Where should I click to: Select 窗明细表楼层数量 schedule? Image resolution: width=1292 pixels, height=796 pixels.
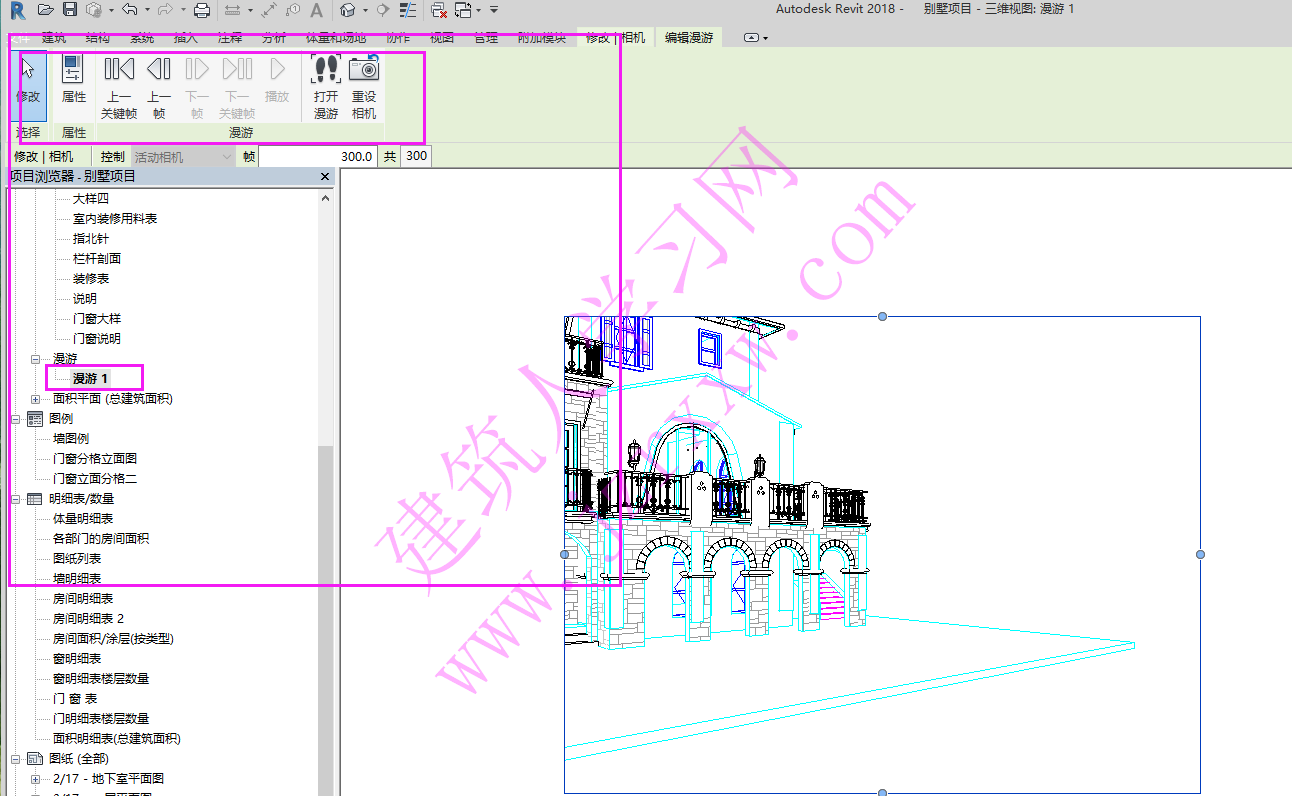click(x=101, y=678)
